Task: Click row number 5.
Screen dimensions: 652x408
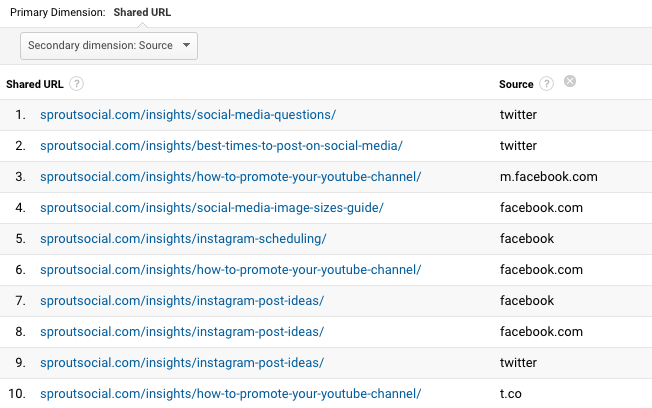Action: (x=20, y=239)
